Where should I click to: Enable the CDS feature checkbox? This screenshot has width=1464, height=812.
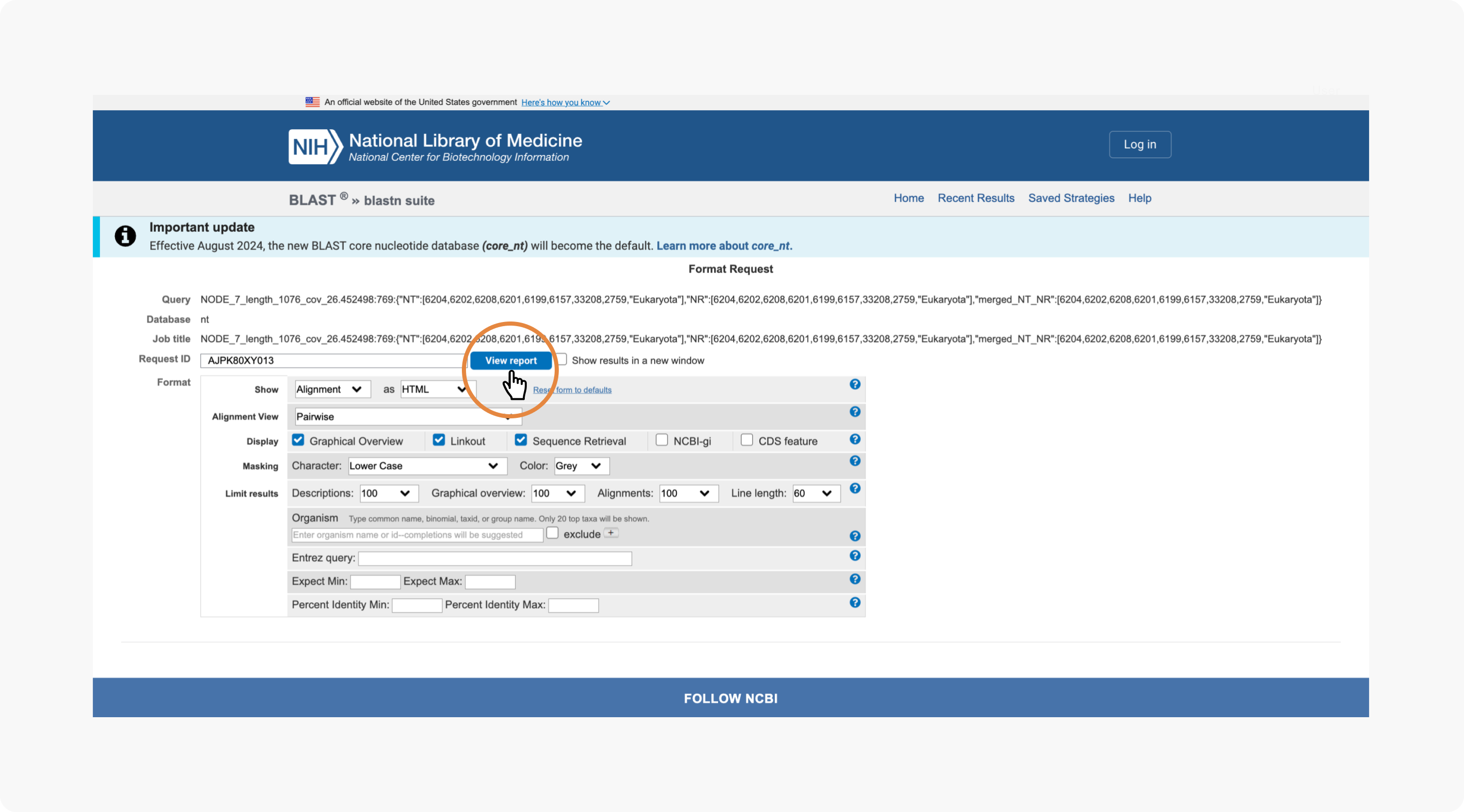tap(747, 440)
